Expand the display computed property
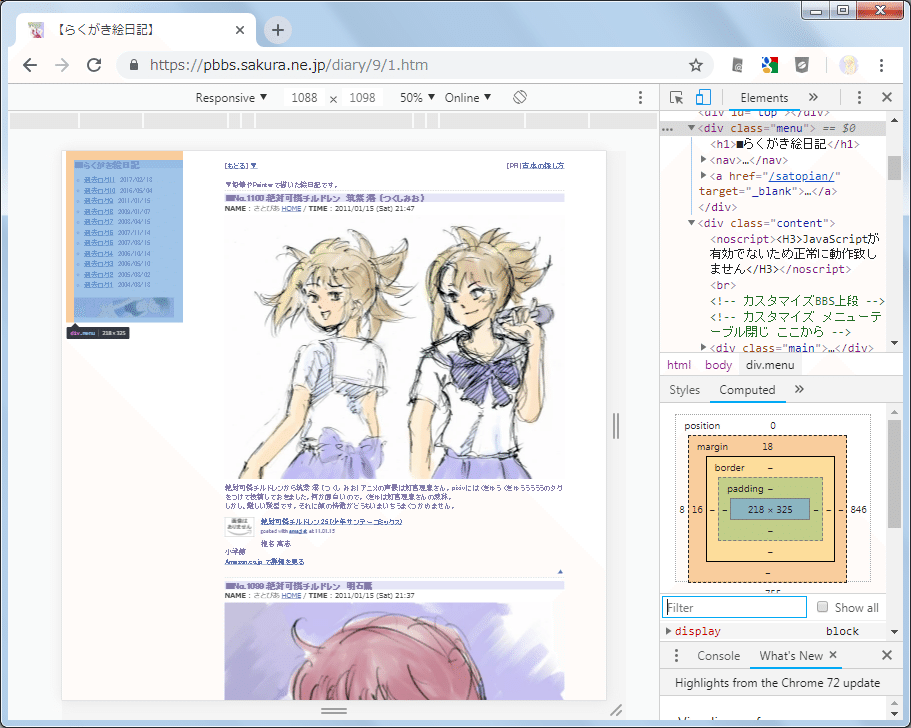 [668, 631]
